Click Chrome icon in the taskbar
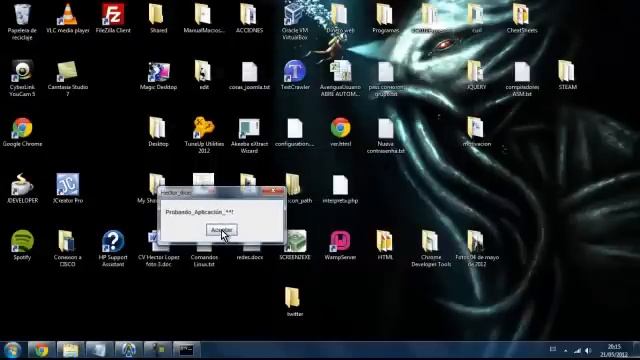Viewport: 640px width, 360px height. tap(41, 350)
